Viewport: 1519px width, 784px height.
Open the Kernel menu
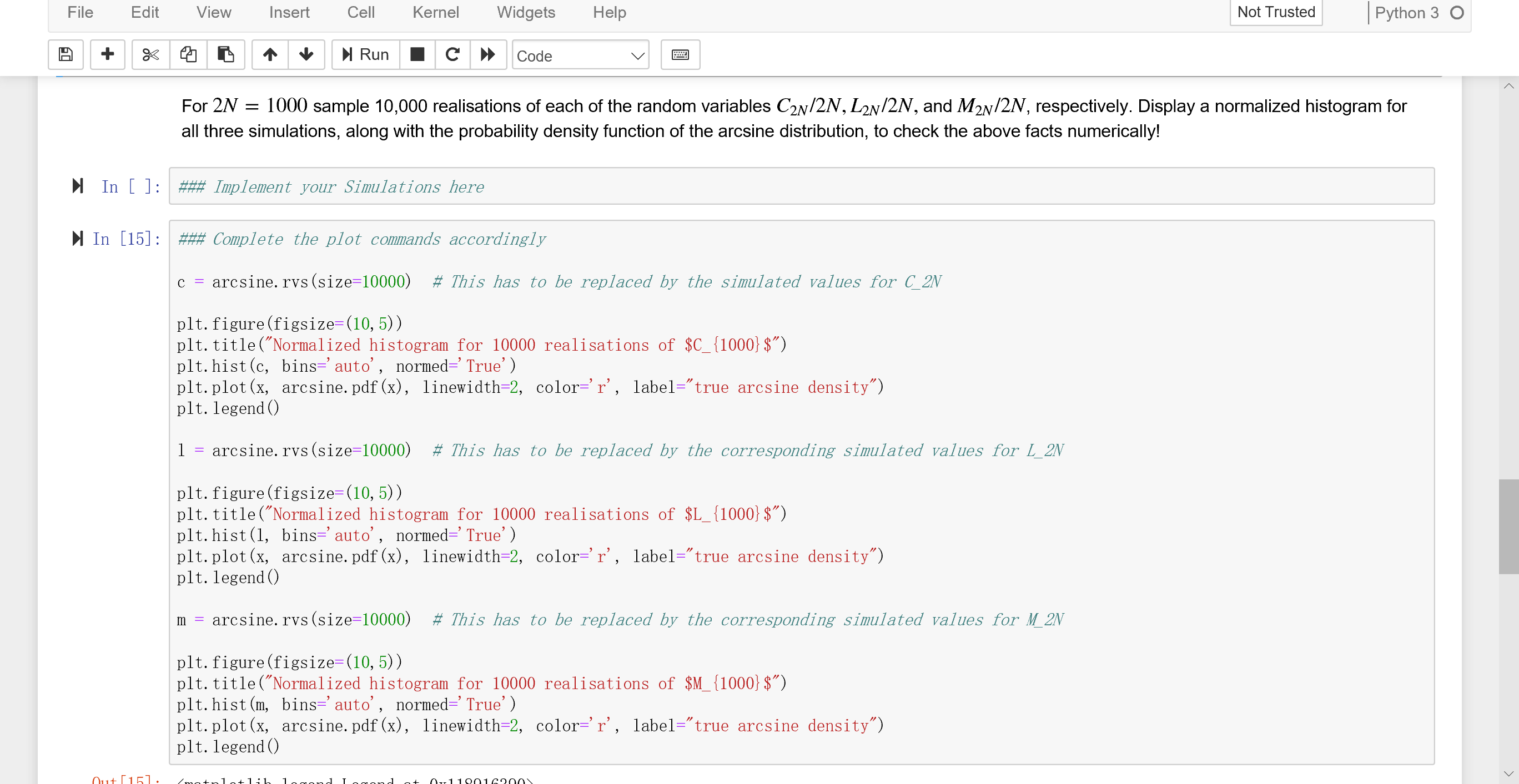pyautogui.click(x=436, y=12)
